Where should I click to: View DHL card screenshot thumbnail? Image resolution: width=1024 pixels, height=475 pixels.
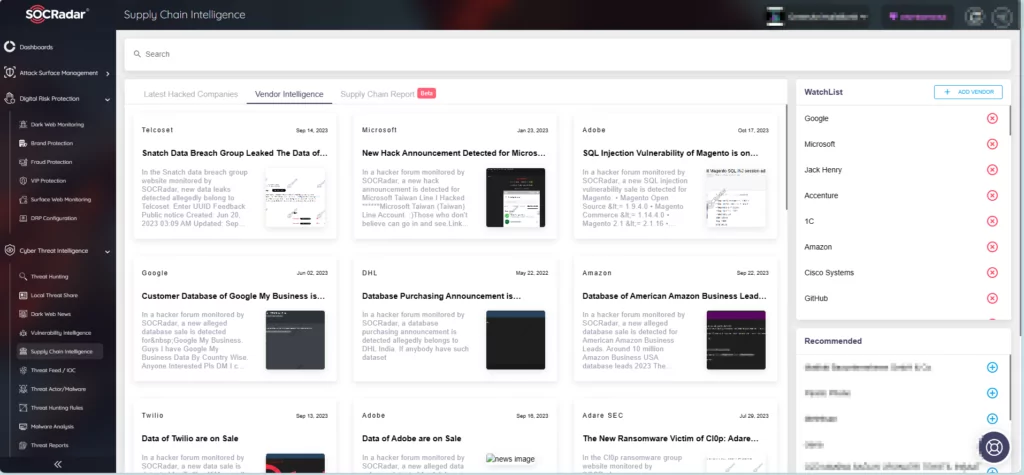[515, 340]
